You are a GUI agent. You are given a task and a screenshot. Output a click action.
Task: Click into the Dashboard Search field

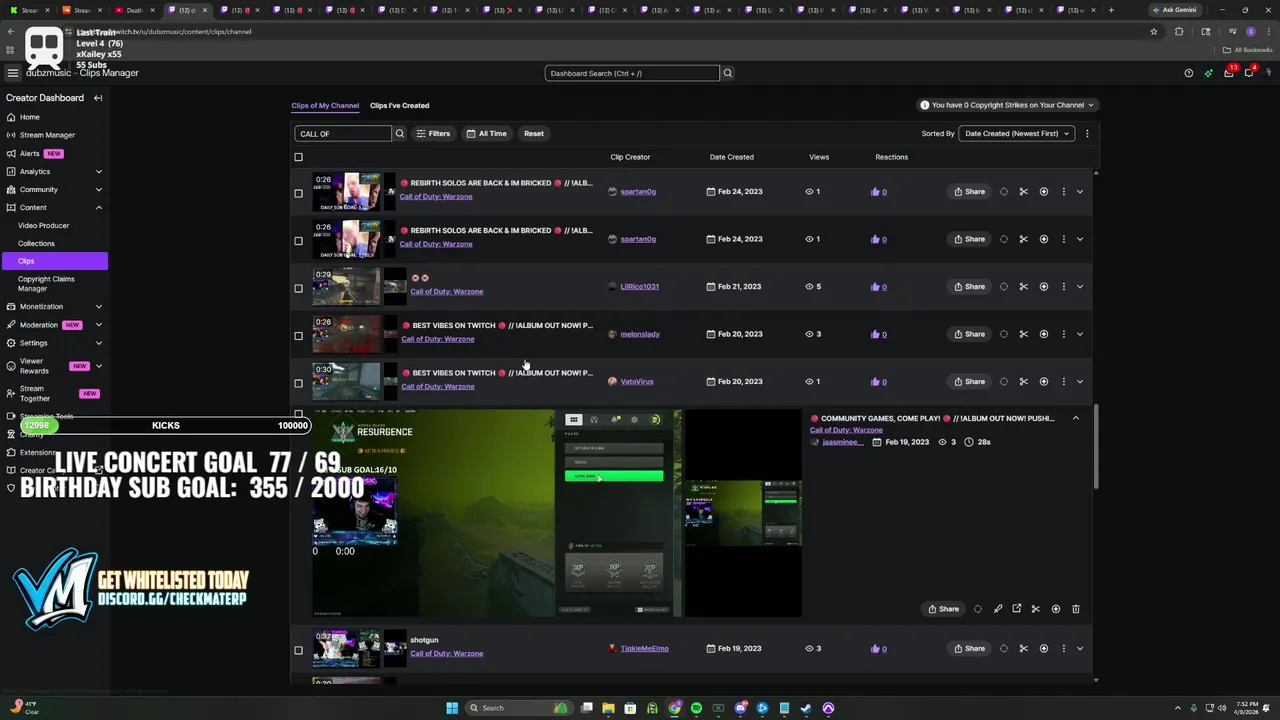point(632,73)
